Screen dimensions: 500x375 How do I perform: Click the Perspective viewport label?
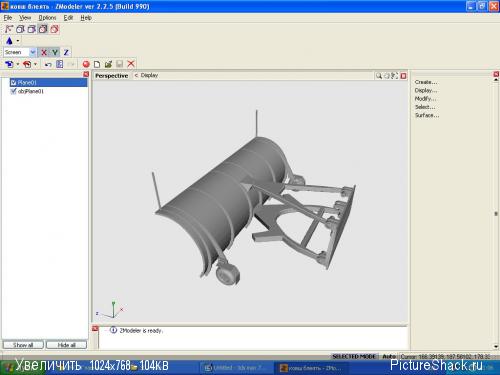click(x=112, y=76)
